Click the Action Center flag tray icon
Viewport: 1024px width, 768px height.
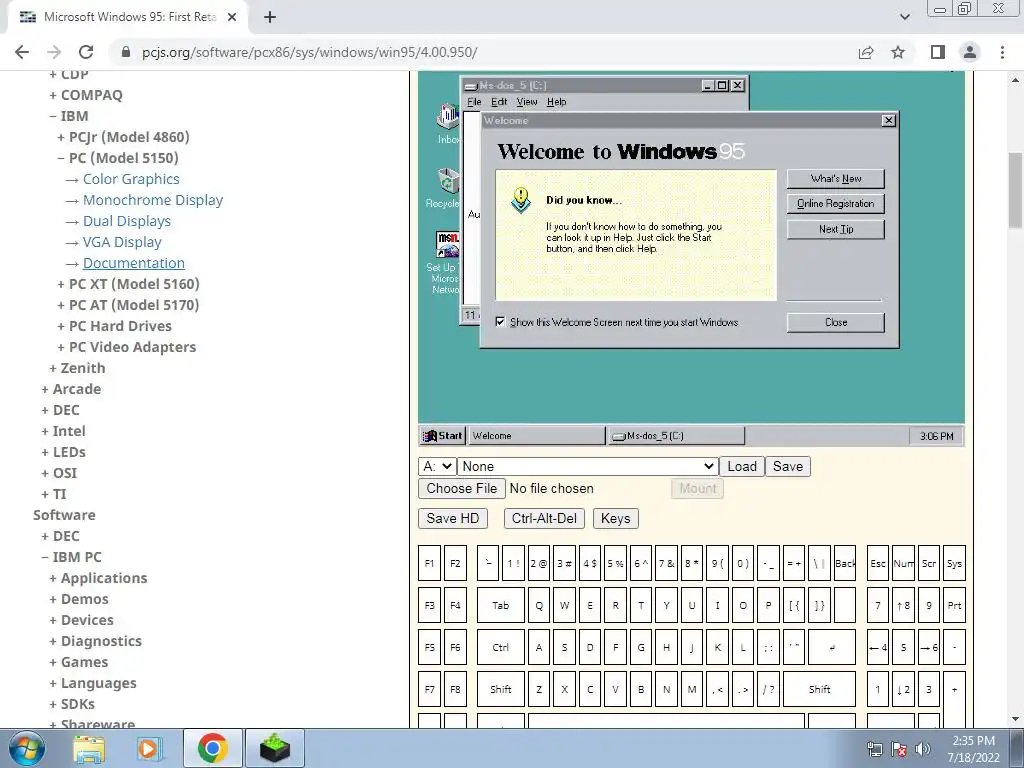pyautogui.click(x=899, y=749)
